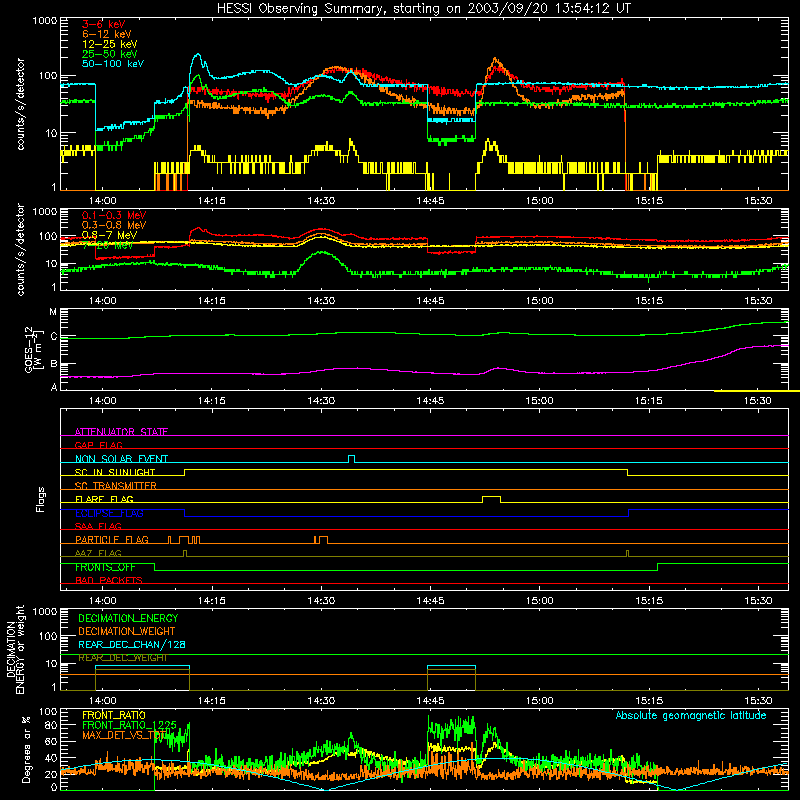
Task: Click the vertical Flags axis title
Action: [x=40, y=499]
